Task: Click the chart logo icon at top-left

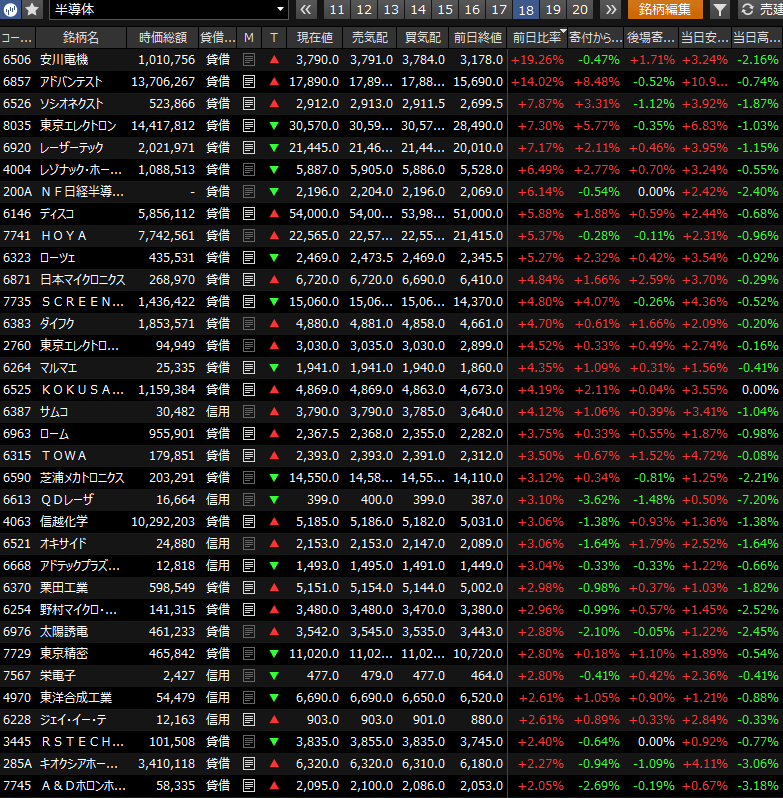Action: coord(10,10)
